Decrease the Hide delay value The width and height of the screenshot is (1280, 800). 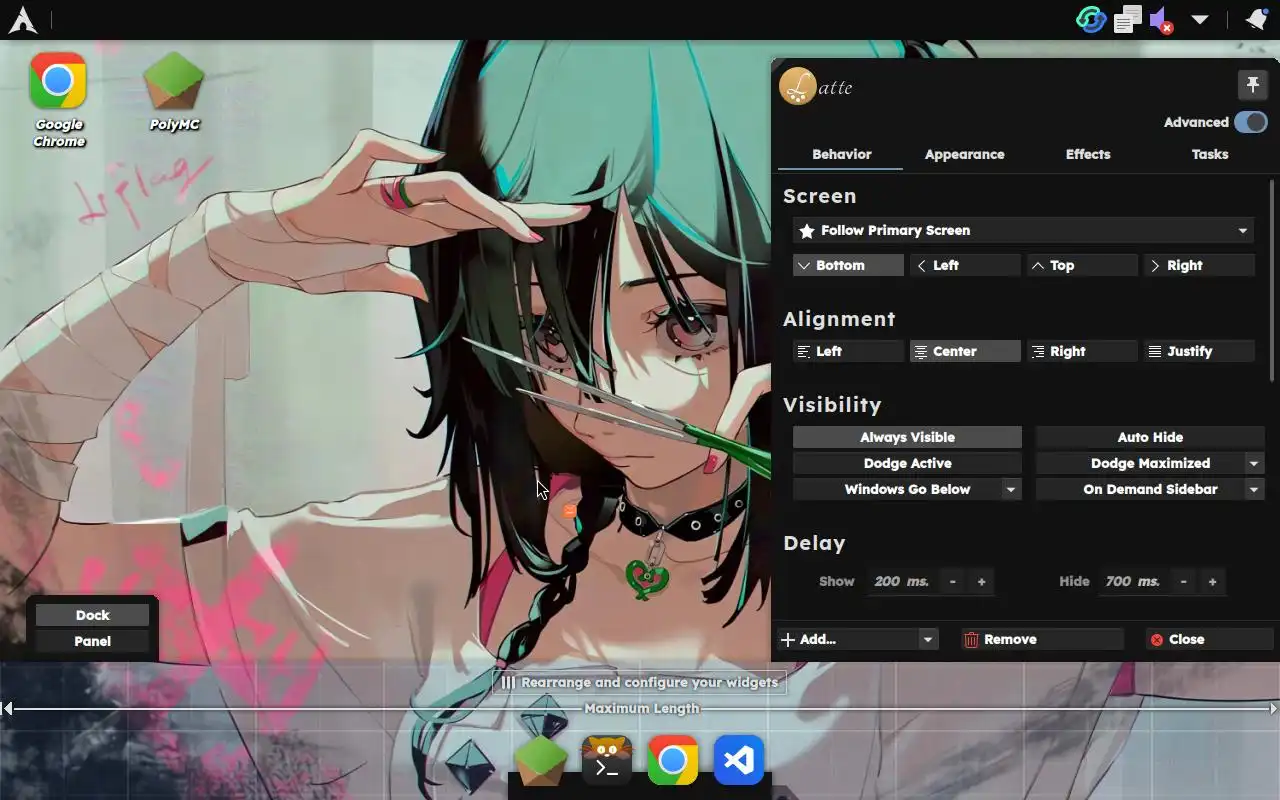pos(1184,581)
